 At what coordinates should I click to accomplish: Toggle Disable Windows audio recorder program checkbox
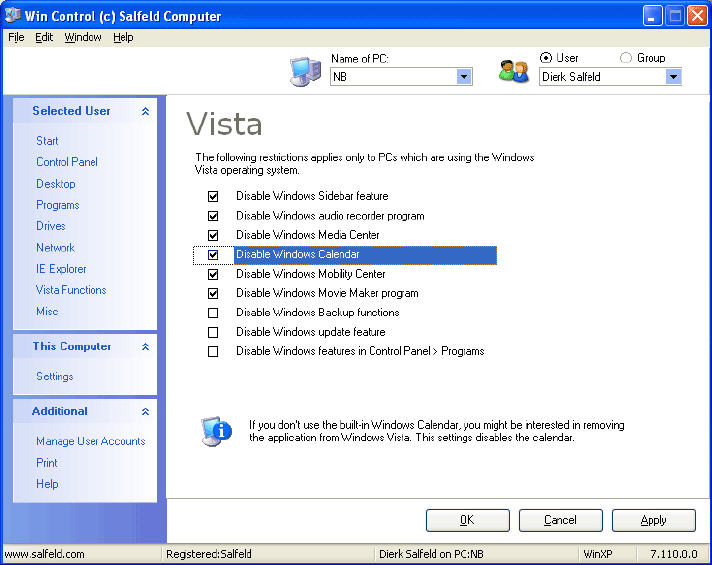pyautogui.click(x=213, y=216)
